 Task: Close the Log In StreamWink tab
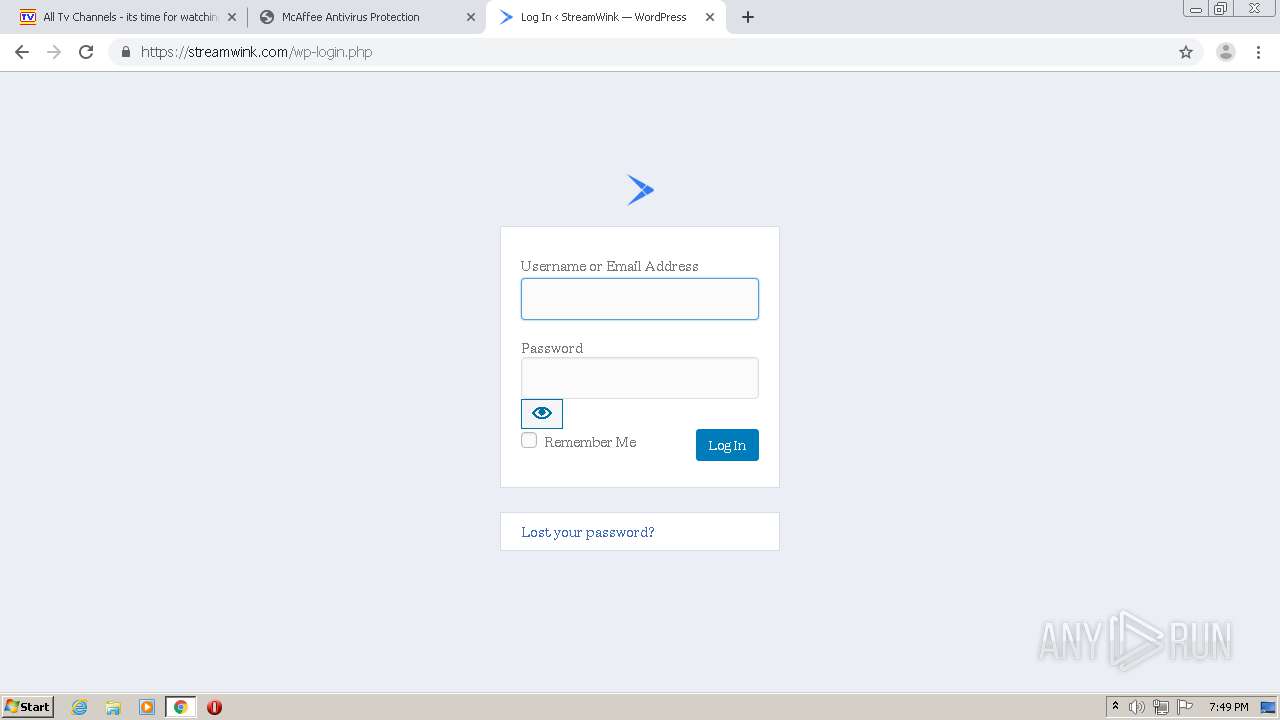click(x=710, y=17)
